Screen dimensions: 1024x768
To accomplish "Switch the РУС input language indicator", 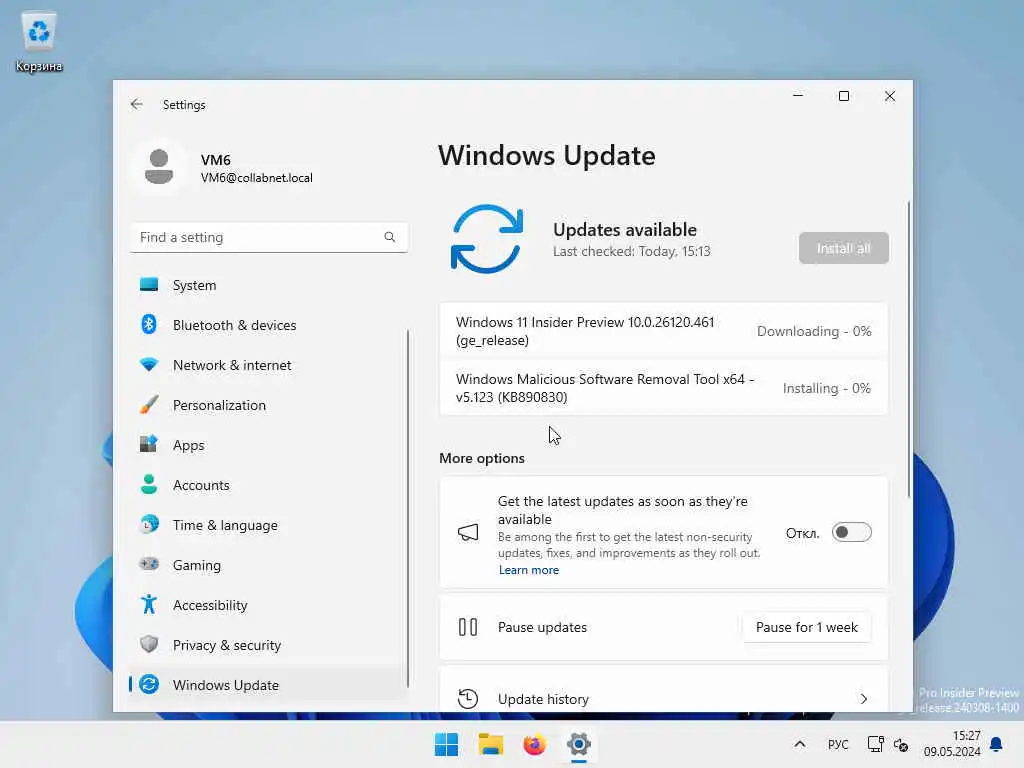I will (838, 744).
